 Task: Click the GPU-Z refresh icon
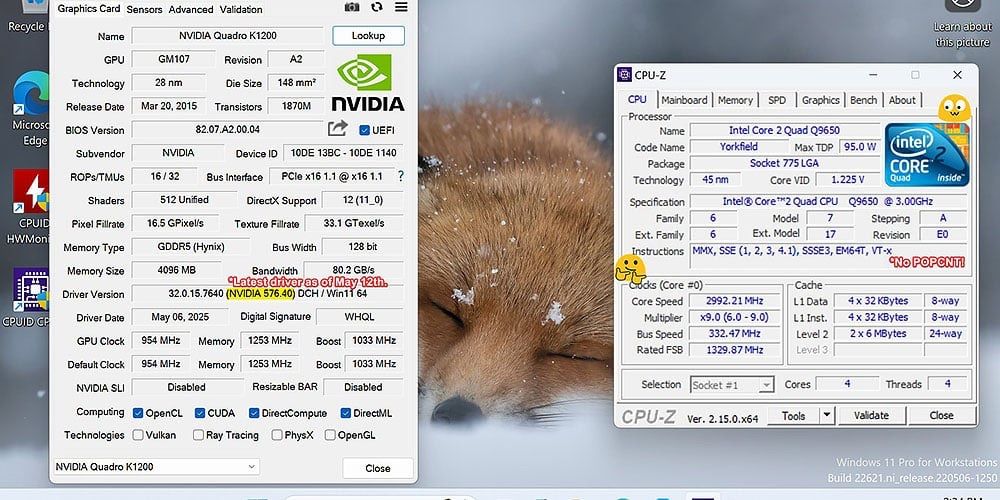[x=377, y=7]
